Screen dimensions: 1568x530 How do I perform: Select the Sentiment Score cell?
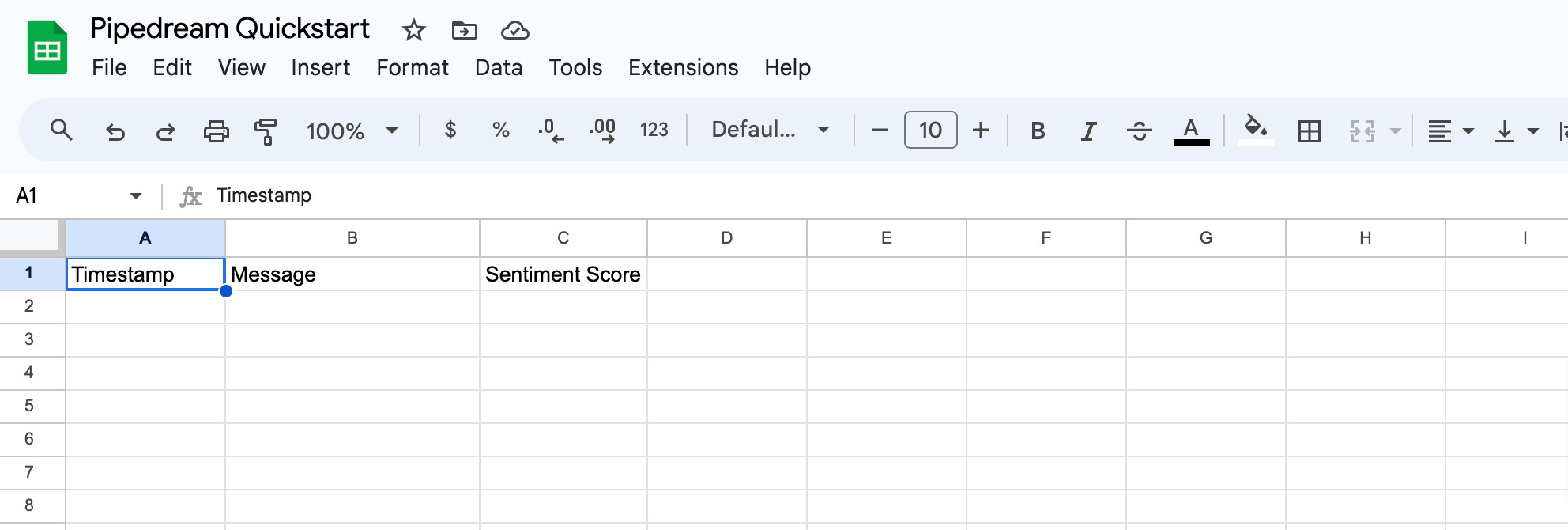point(563,274)
